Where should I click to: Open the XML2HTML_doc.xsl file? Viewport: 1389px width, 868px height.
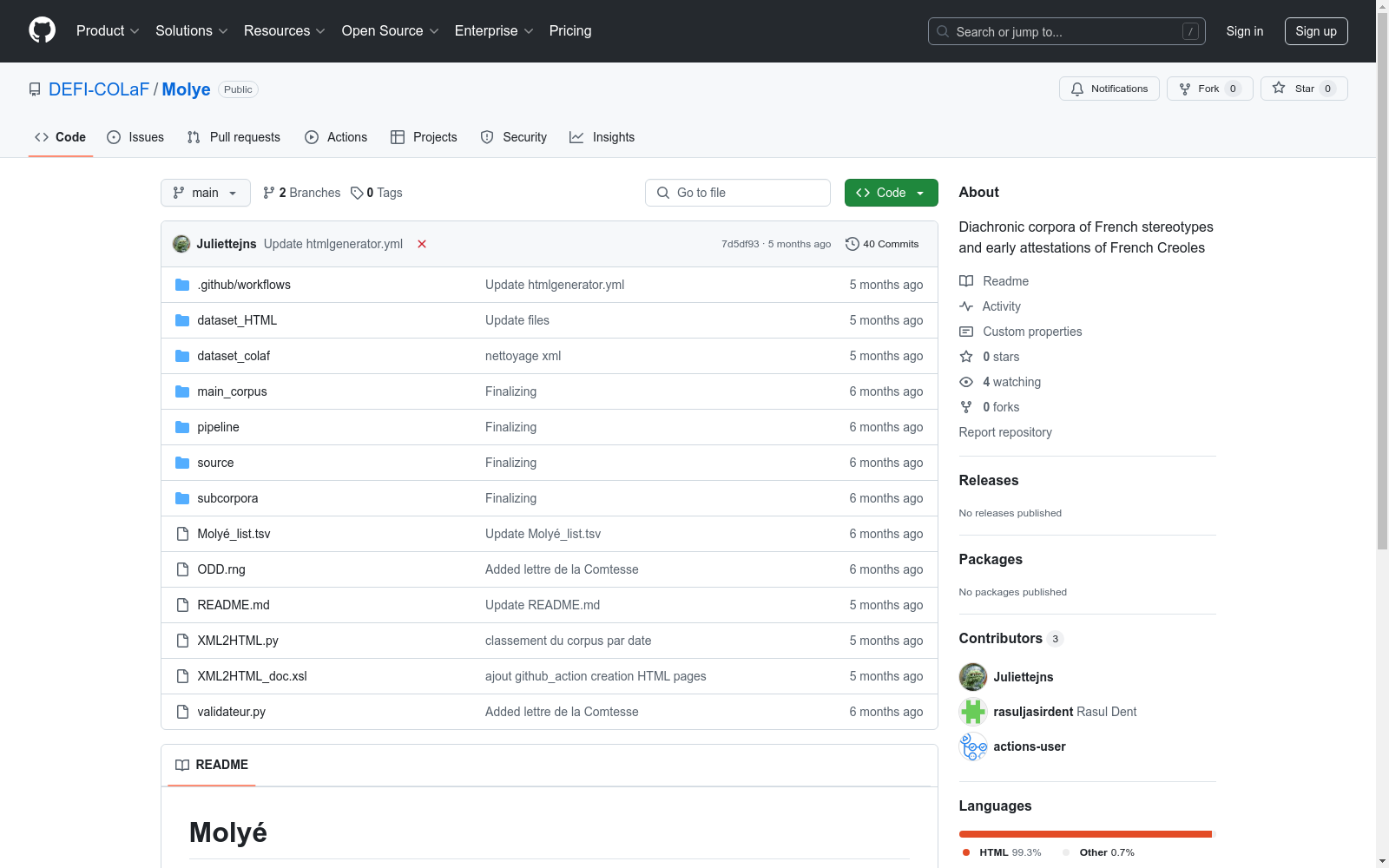click(252, 676)
